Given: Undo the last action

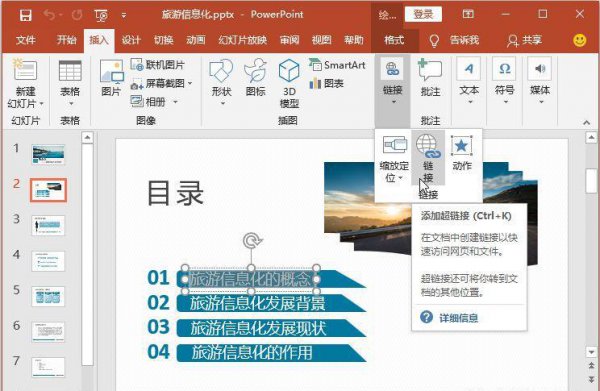Looking at the screenshot, I should tap(49, 15).
